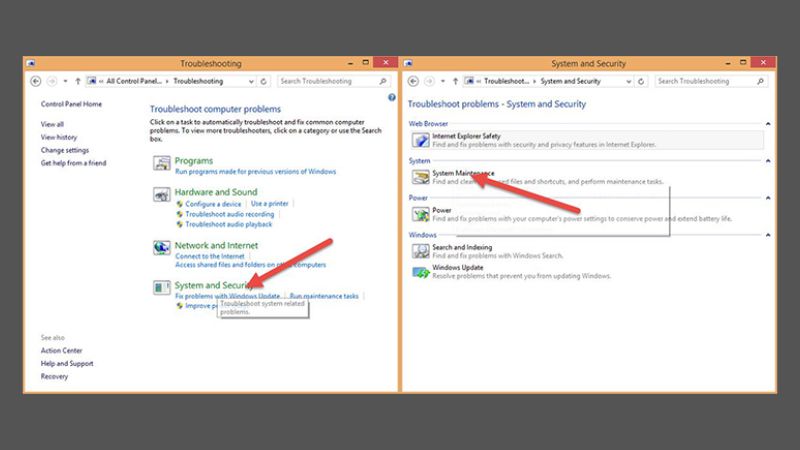Screen dimensions: 800x450
Task: Click search magnifier in System and Security window
Action: pyautogui.click(x=760, y=81)
